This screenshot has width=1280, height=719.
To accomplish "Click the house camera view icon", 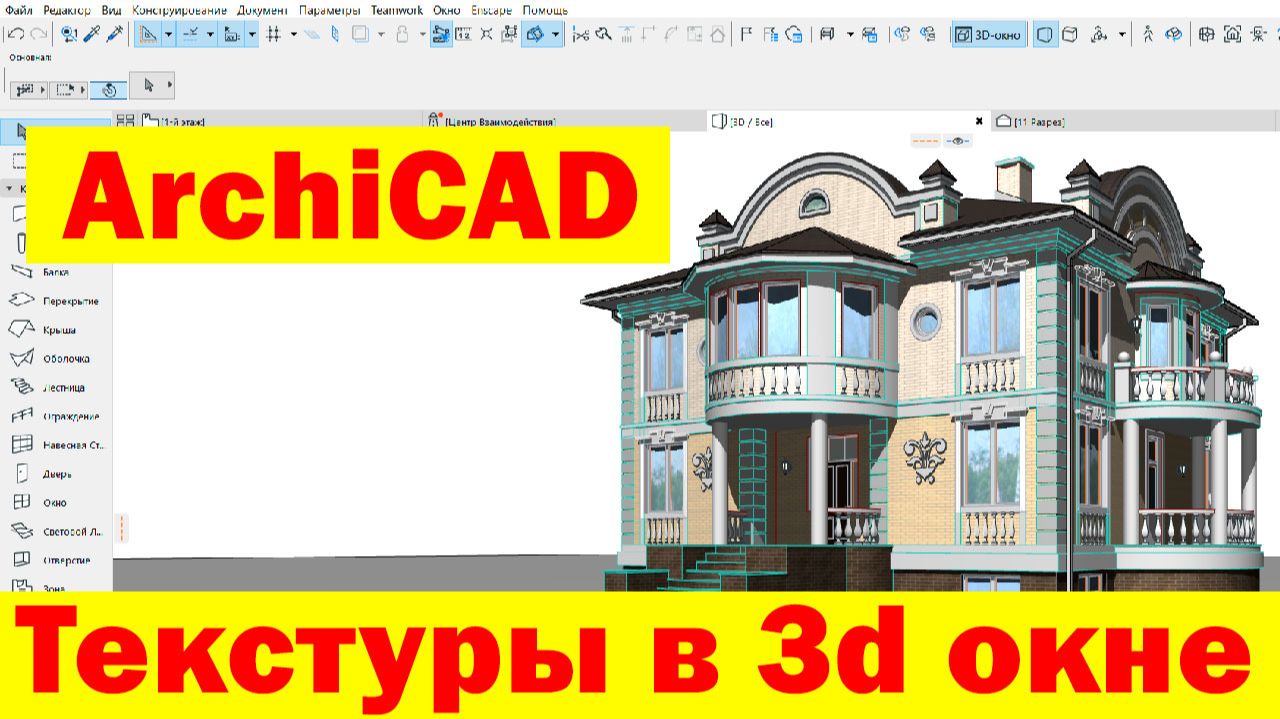I will click(1232, 34).
